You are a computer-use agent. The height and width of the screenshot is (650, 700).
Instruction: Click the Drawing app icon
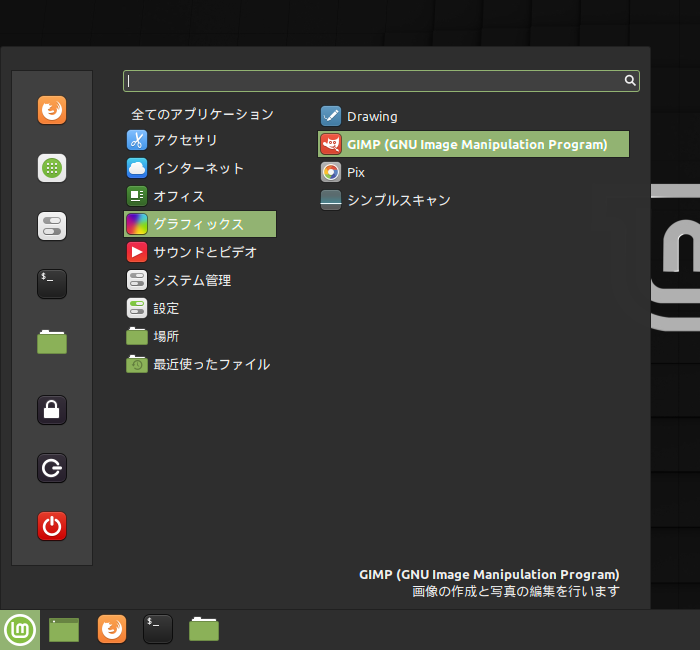point(331,116)
